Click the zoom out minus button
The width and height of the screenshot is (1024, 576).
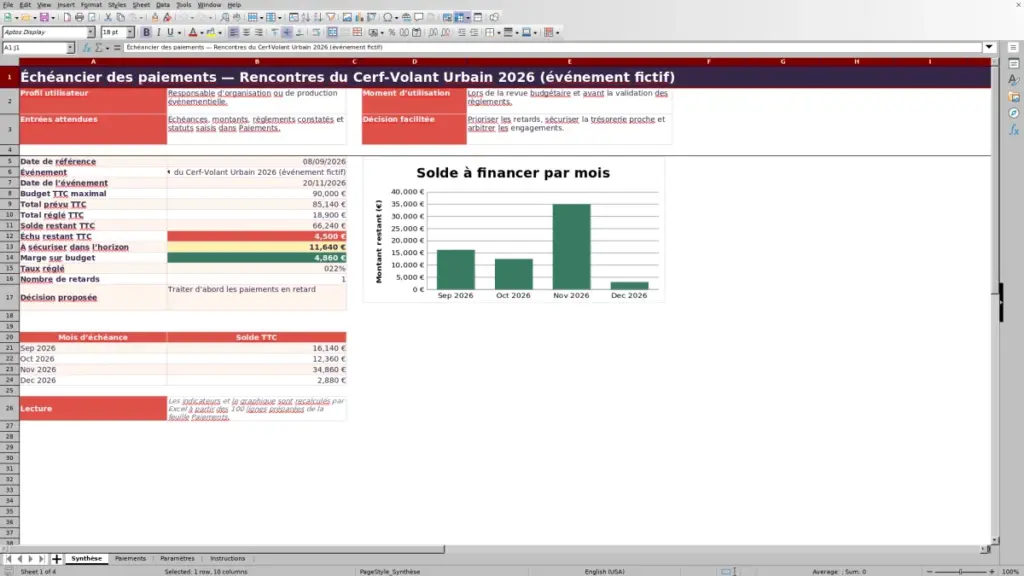(929, 572)
